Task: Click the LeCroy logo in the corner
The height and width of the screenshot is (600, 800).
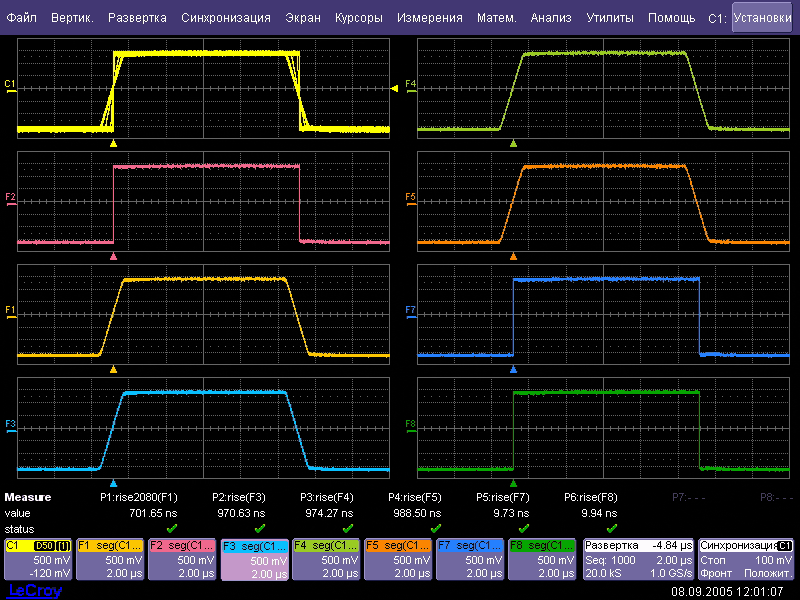Action: click(x=33, y=591)
